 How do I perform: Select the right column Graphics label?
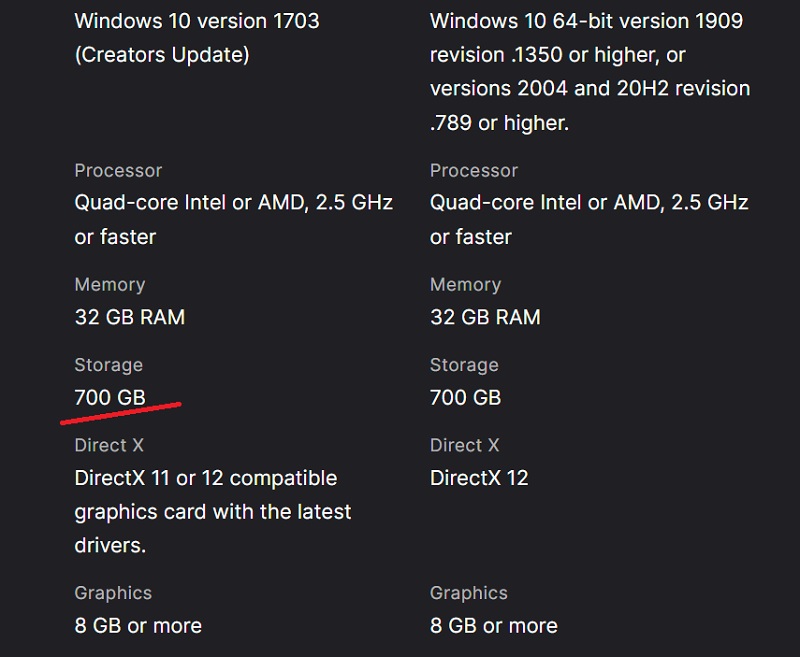click(468, 593)
